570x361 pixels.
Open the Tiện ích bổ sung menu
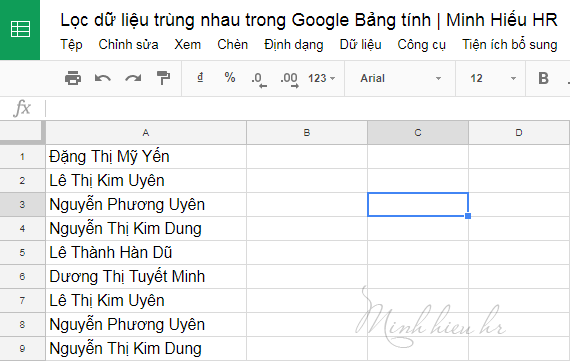tap(510, 45)
